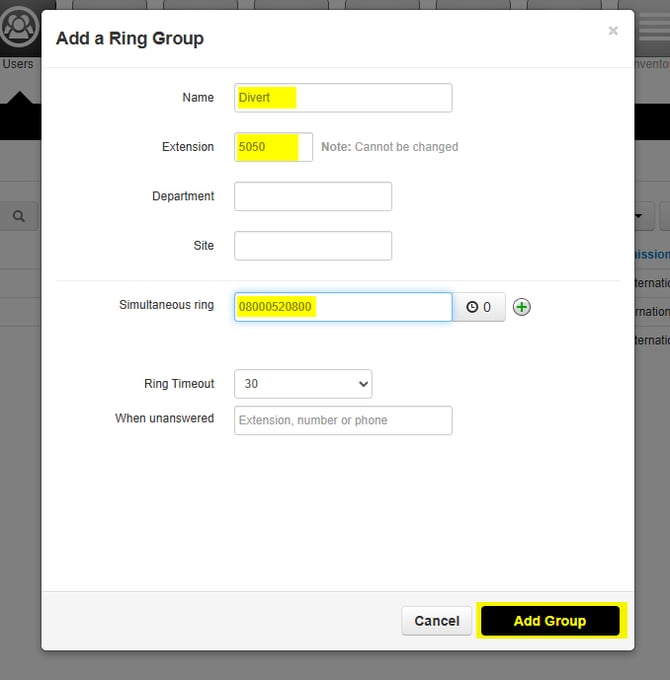The image size is (670, 680).
Task: Click the When unanswered input
Action: tap(343, 420)
